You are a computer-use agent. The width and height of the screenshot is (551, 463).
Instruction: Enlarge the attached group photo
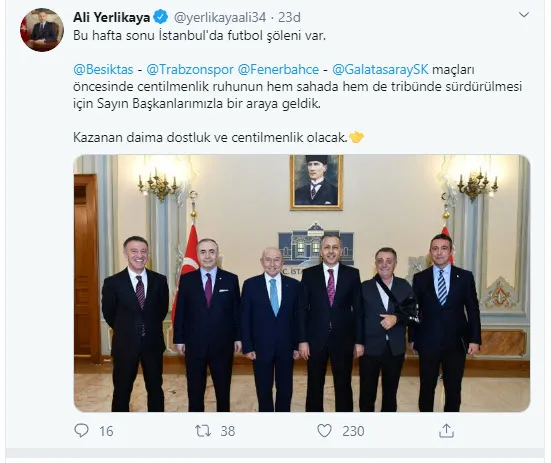pos(302,283)
